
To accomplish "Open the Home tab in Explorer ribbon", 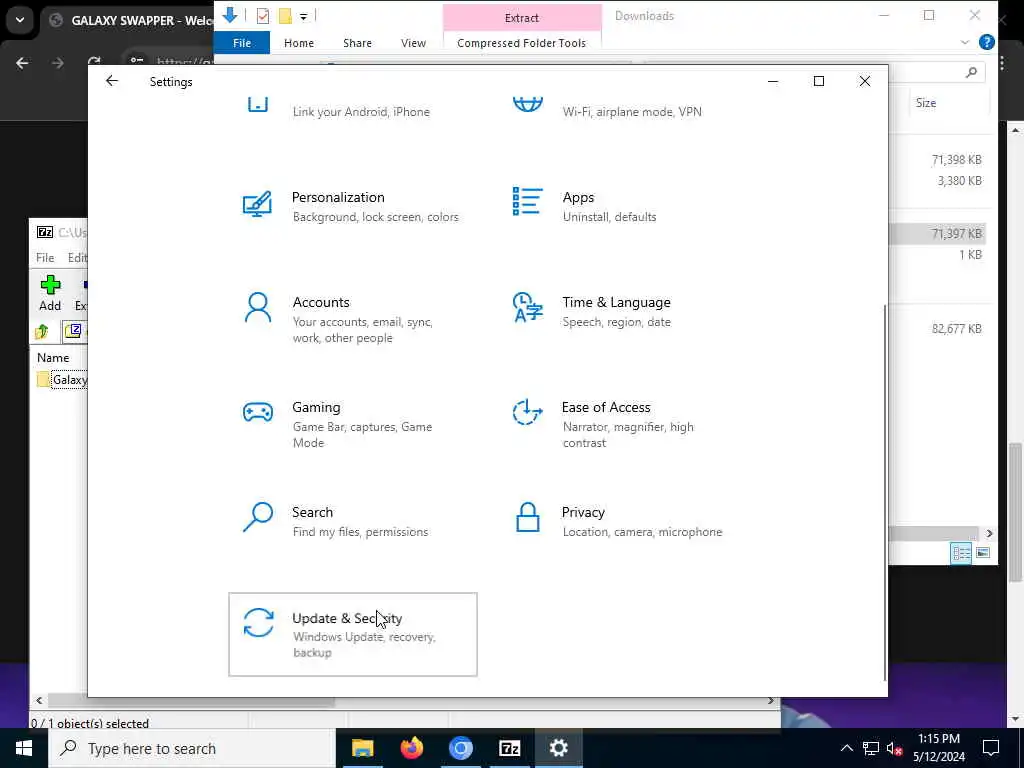I will [x=299, y=43].
